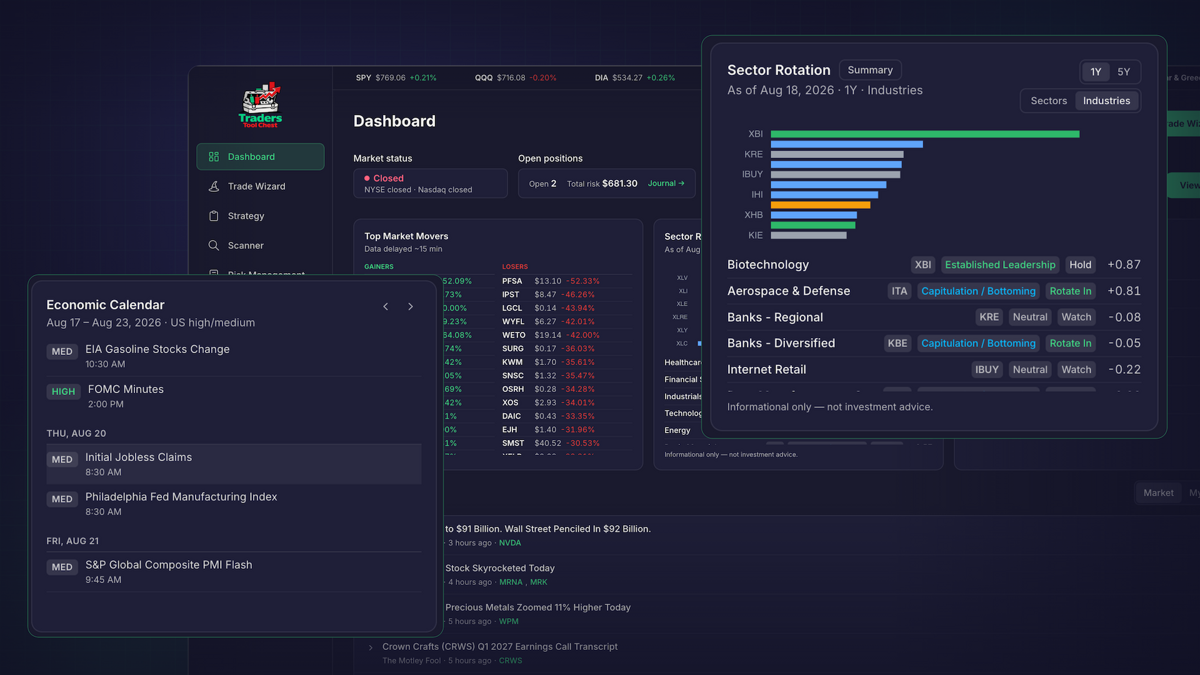
Task: Click the CRWS tag in news
Action: (510, 660)
